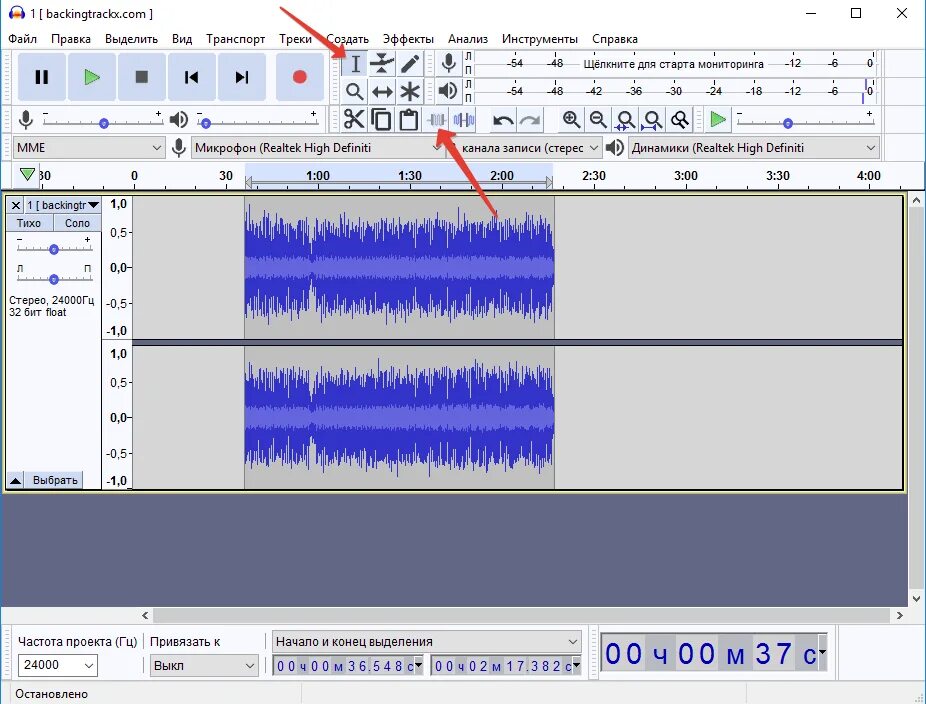Image resolution: width=926 pixels, height=704 pixels.
Task: Open the recording channels dropdown
Action: 524,148
